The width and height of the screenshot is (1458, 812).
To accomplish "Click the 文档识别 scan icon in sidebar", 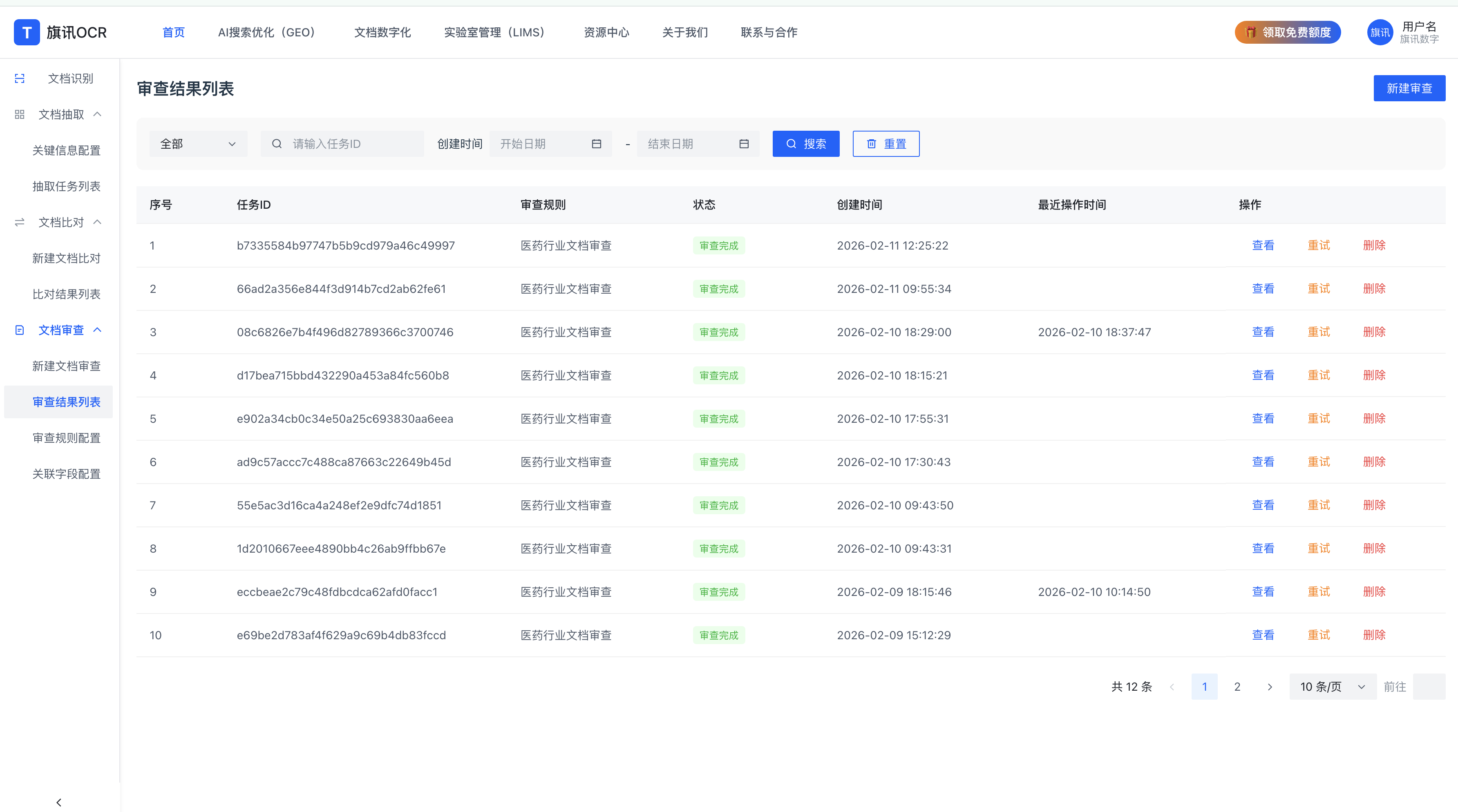I will pyautogui.click(x=20, y=79).
